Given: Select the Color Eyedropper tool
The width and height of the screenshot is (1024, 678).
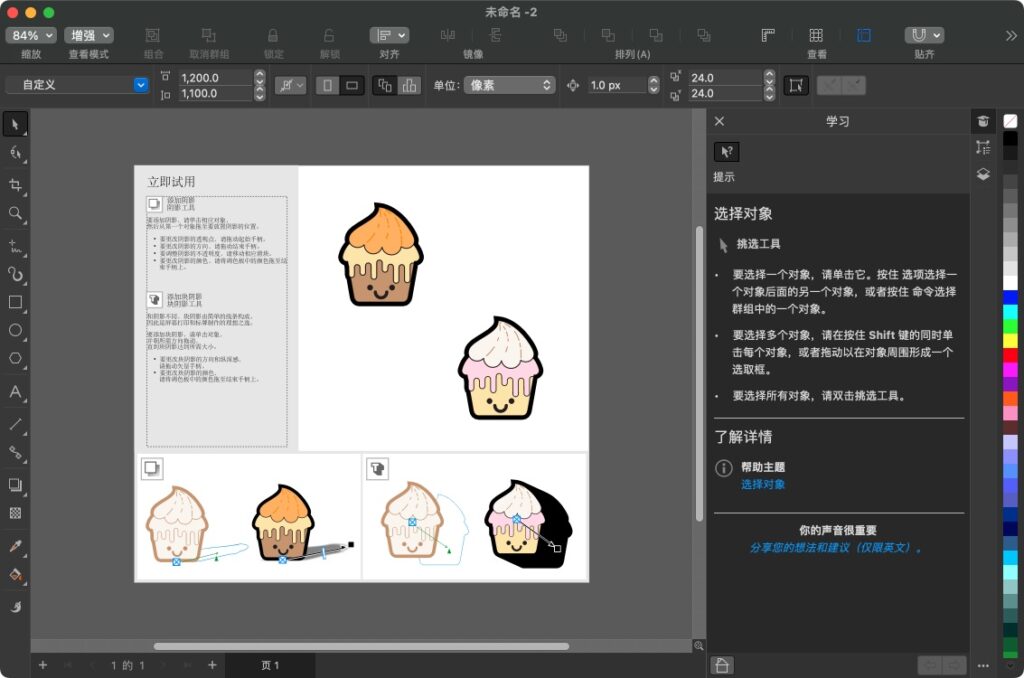Looking at the screenshot, I should coord(14,547).
